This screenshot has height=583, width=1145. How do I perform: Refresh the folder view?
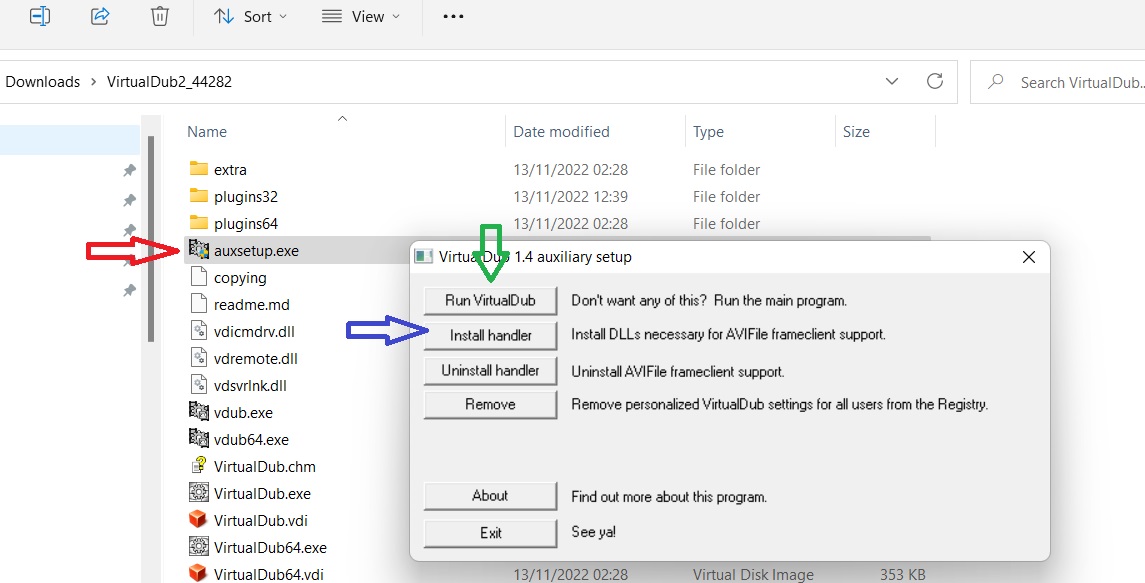click(935, 81)
